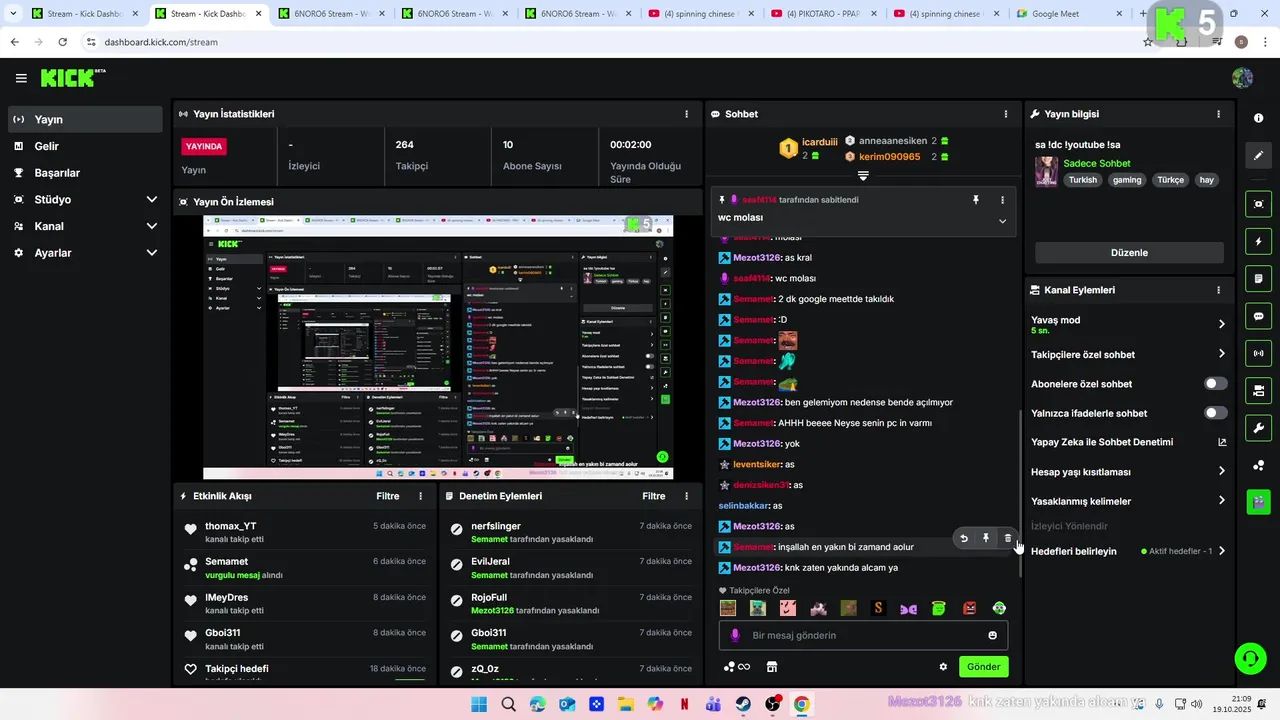
Task: Click the Windows Start button
Action: click(479, 704)
